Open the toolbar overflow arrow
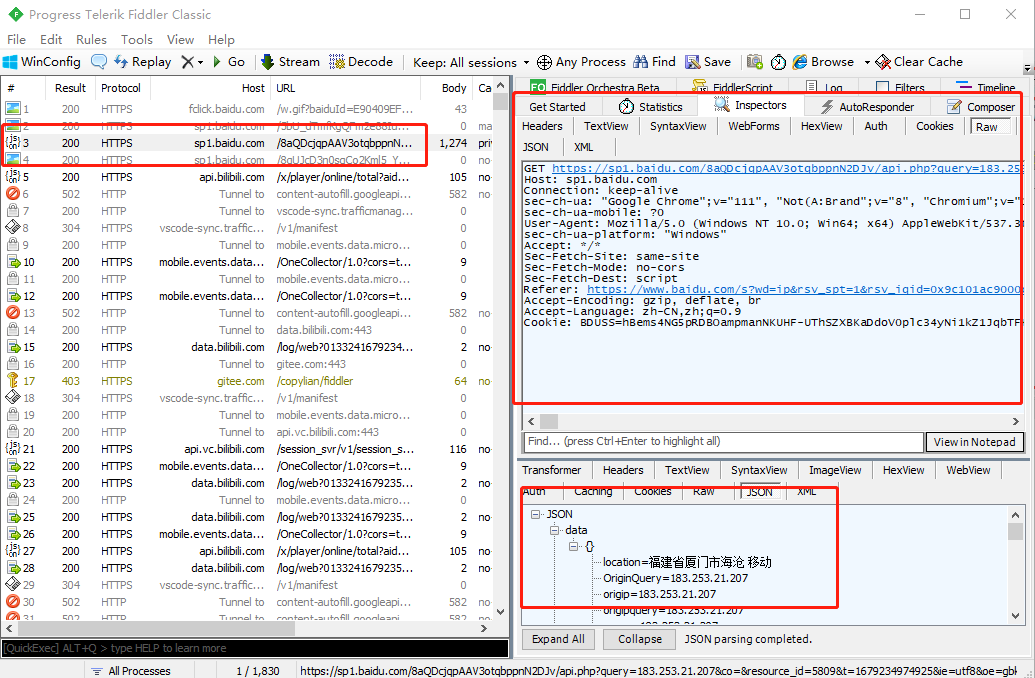Image resolution: width=1035 pixels, height=678 pixels. (1027, 68)
